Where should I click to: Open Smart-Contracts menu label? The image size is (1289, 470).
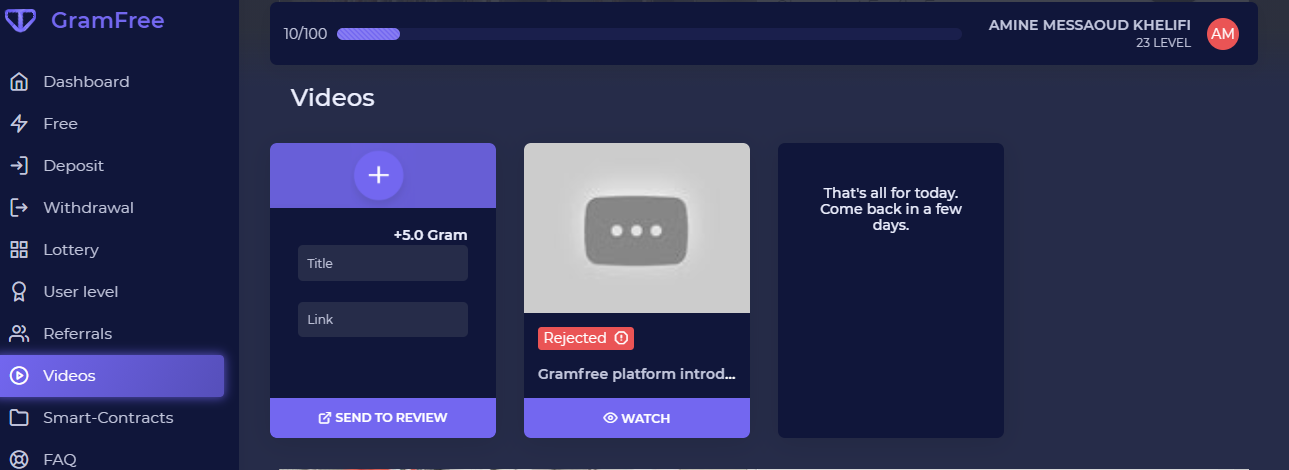point(108,418)
